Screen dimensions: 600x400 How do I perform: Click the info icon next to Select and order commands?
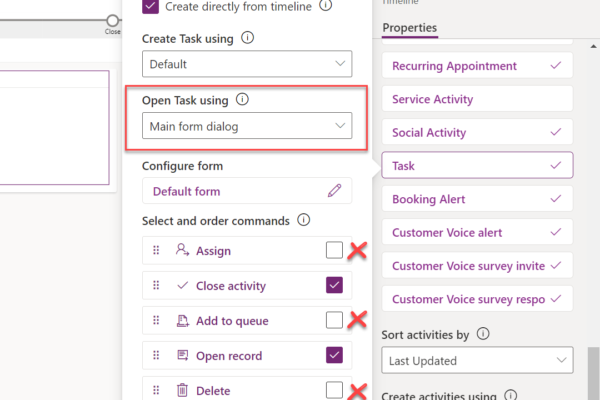pyautogui.click(x=303, y=220)
